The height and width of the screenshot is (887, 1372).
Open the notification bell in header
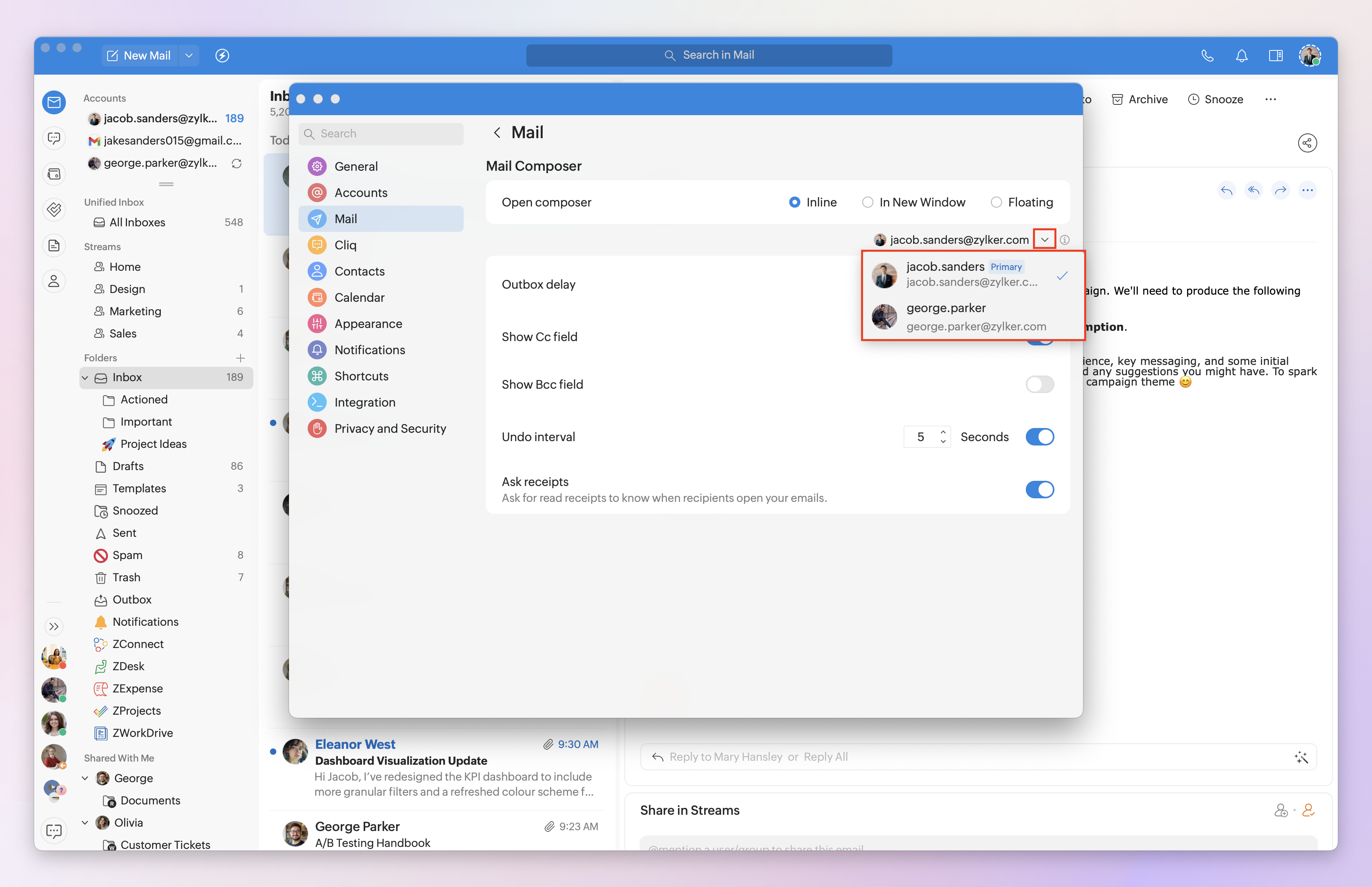1241,55
